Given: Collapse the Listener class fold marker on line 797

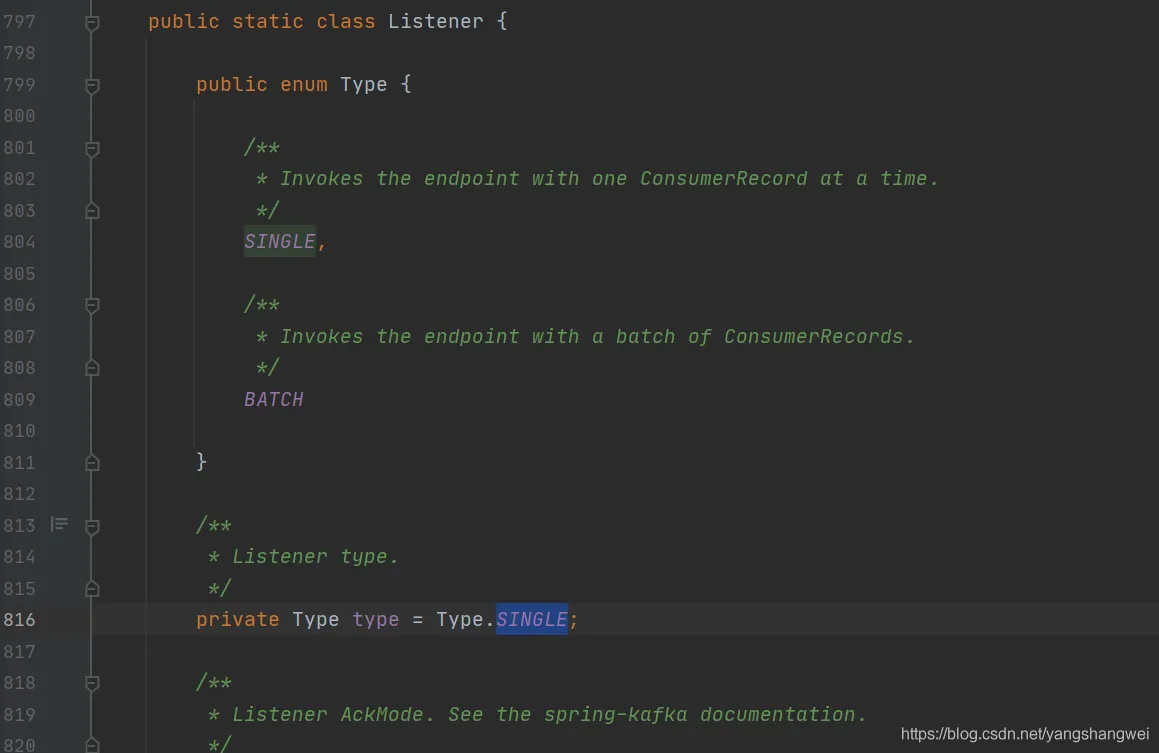Looking at the screenshot, I should pyautogui.click(x=92, y=23).
